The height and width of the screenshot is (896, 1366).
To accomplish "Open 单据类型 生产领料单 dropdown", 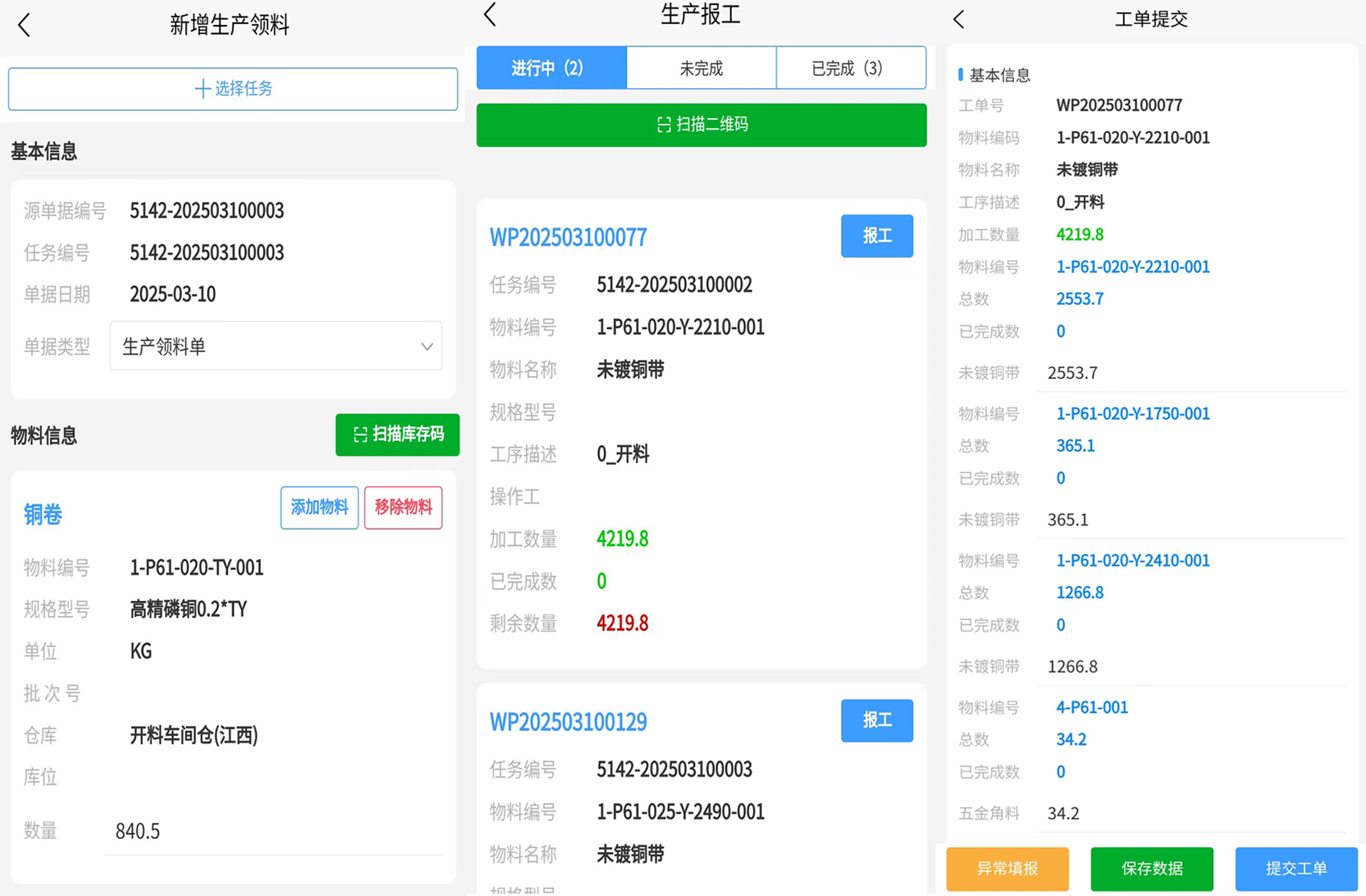I will [x=276, y=346].
